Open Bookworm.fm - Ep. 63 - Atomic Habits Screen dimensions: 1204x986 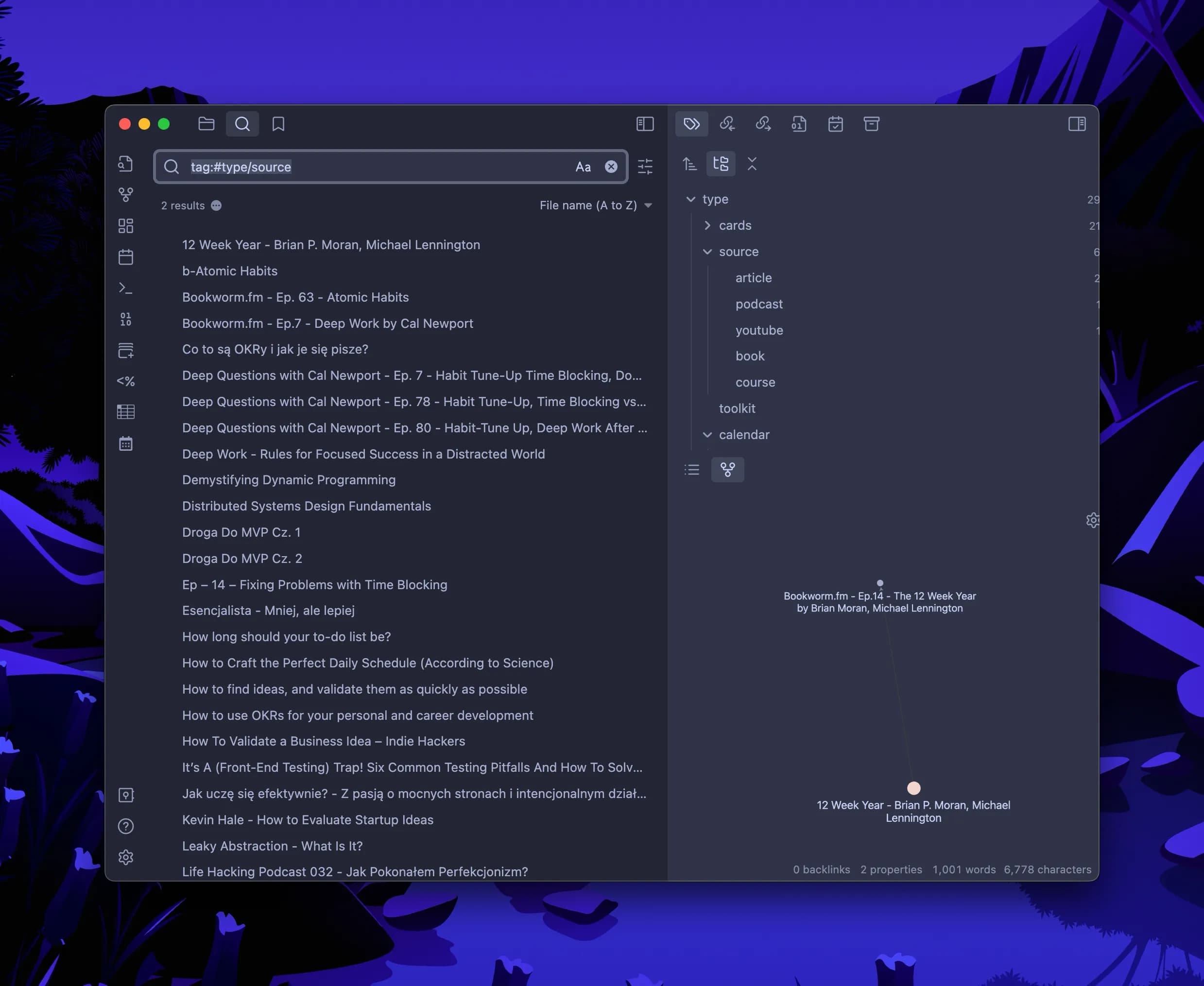[x=295, y=297]
